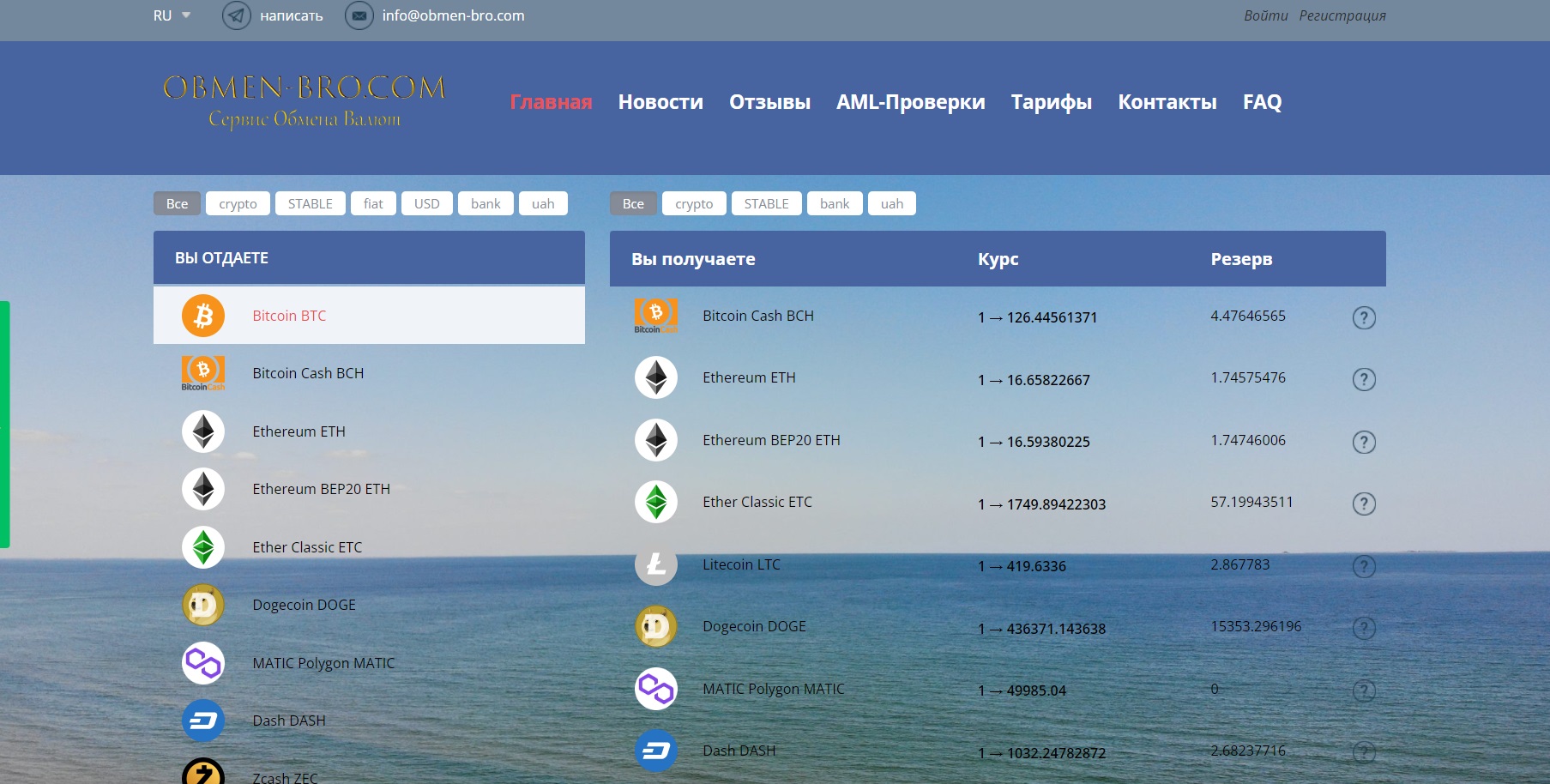The width and height of the screenshot is (1550, 784).
Task: Open Отзывы menu item
Action: [x=769, y=102]
